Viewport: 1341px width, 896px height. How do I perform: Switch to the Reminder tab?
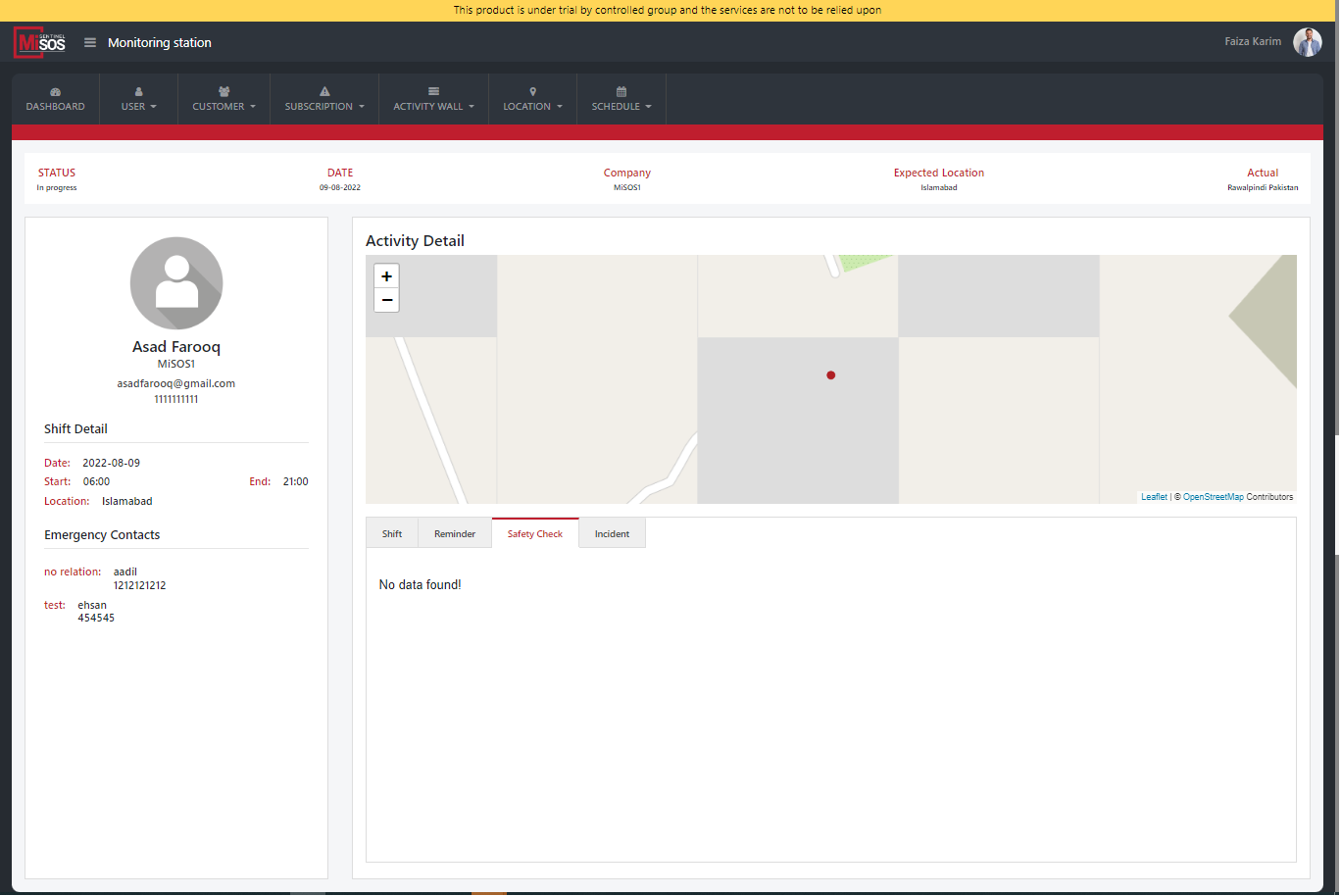pyautogui.click(x=455, y=534)
